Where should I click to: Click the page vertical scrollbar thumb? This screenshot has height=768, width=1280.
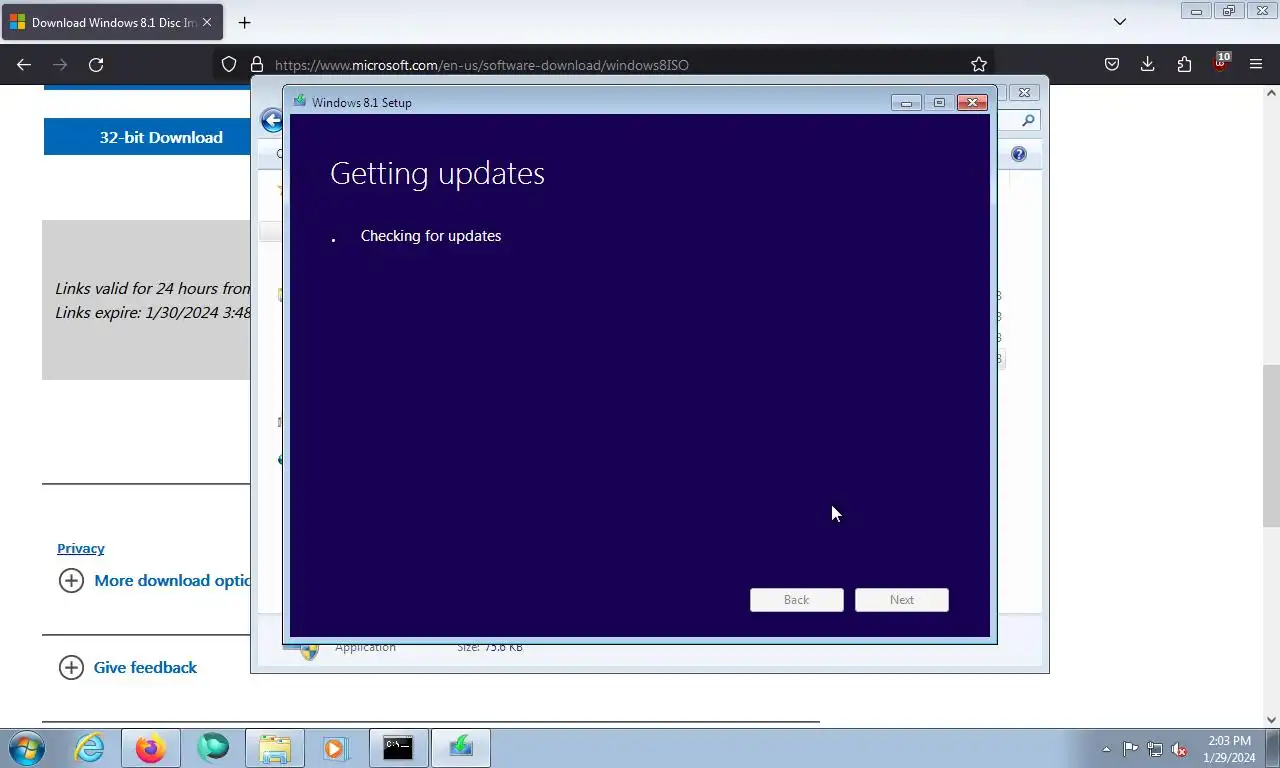tap(1271, 446)
